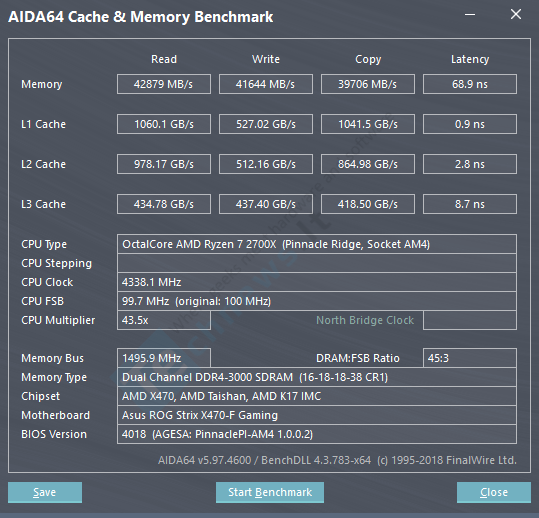
Task: Click the empty North Bridge Clock field
Action: pyautogui.click(x=470, y=320)
